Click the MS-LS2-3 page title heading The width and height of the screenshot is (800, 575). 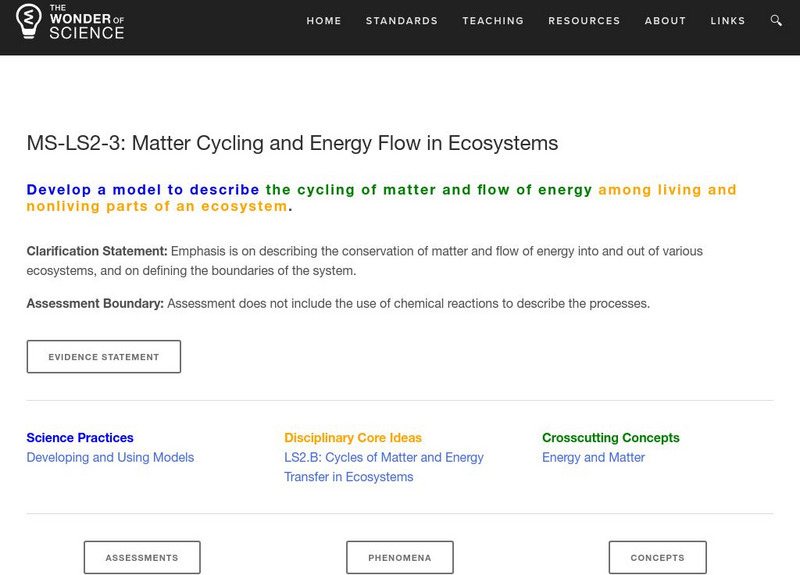click(x=292, y=143)
